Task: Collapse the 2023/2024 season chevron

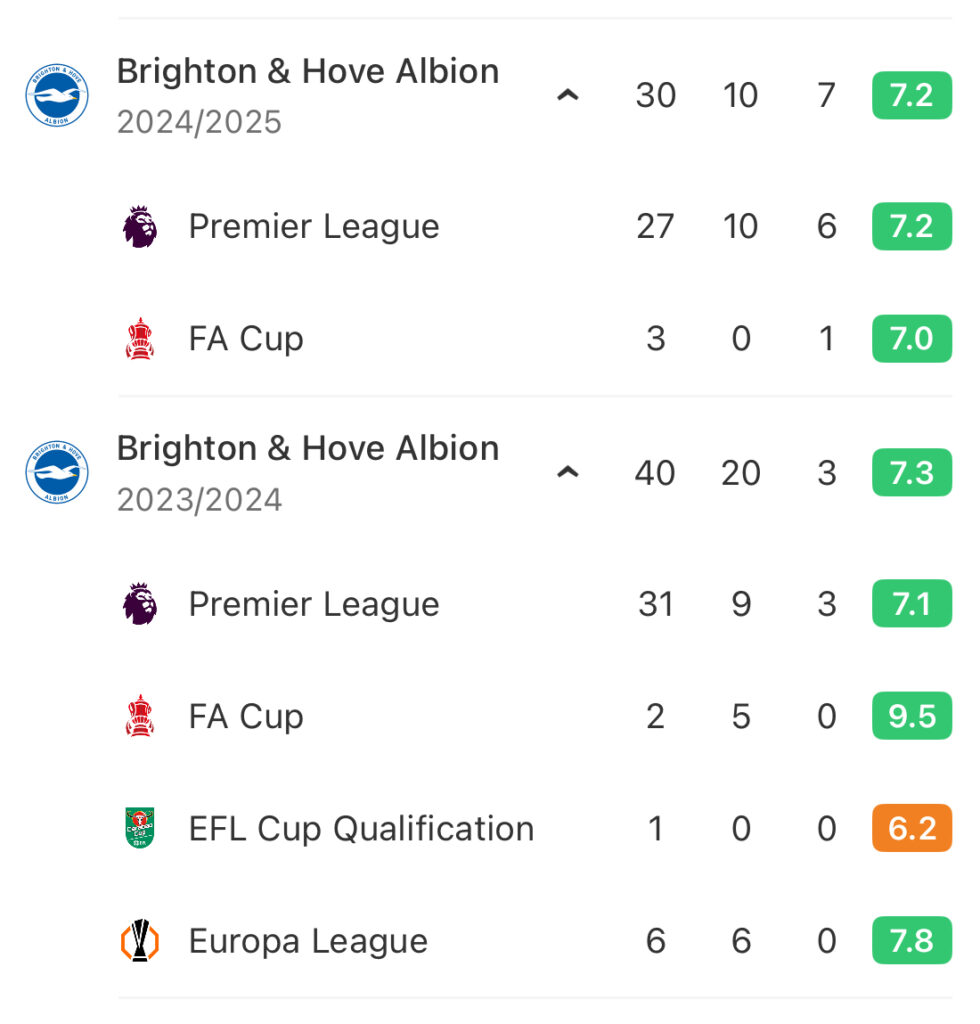Action: point(568,472)
